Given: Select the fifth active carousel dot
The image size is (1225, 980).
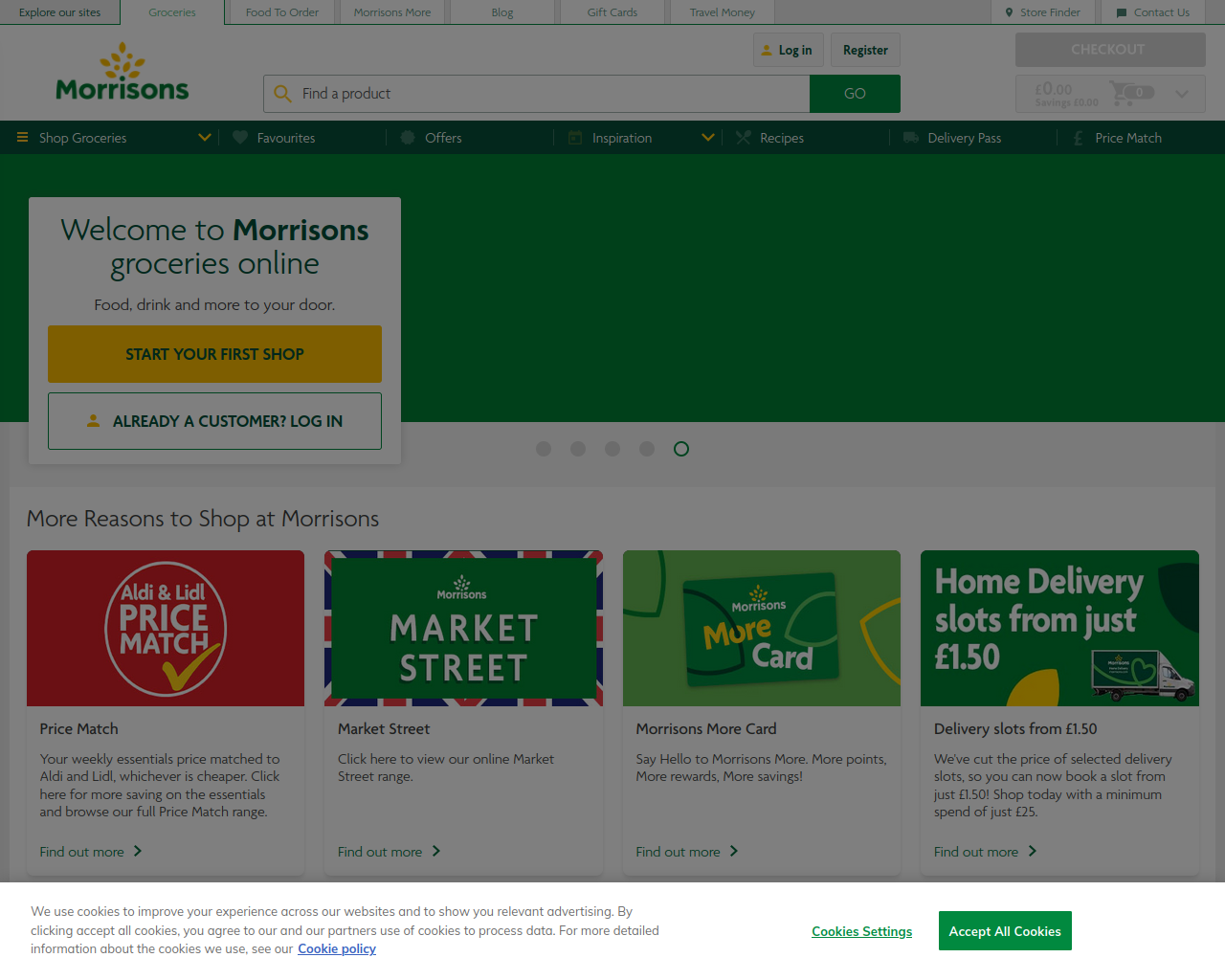Looking at the screenshot, I should coord(681,449).
